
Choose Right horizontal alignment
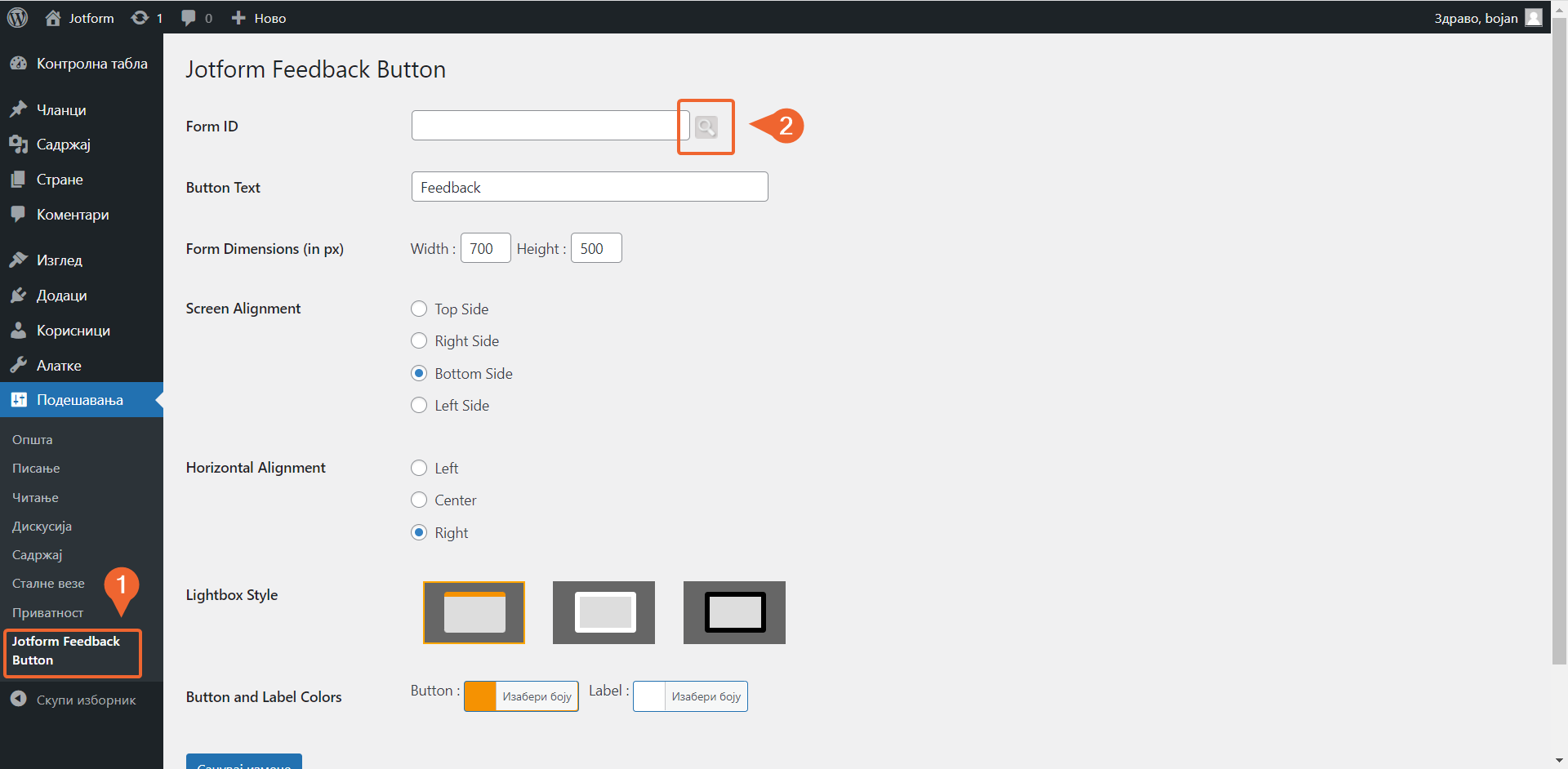point(419,532)
